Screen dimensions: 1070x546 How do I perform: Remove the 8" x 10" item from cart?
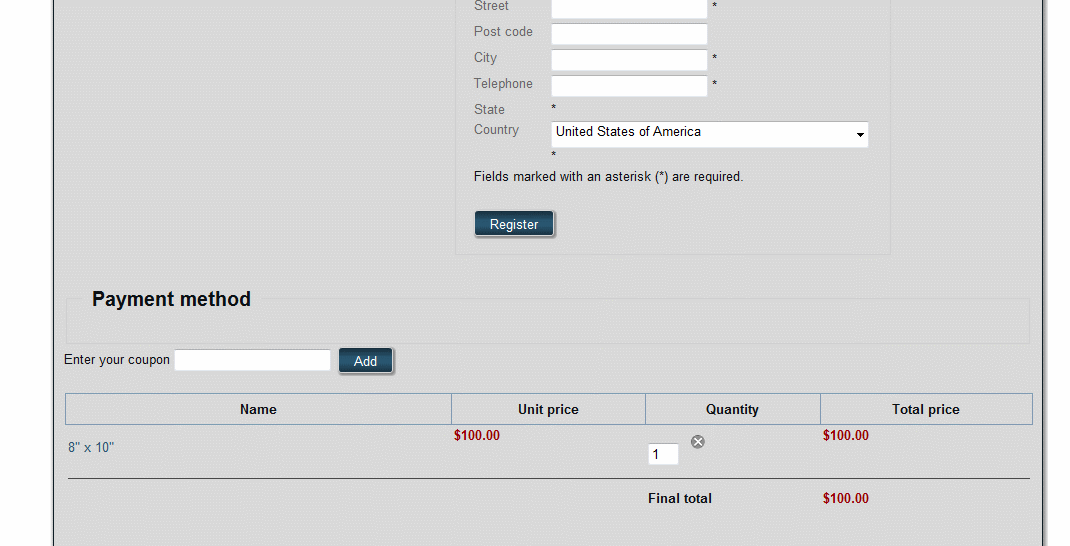click(x=698, y=442)
